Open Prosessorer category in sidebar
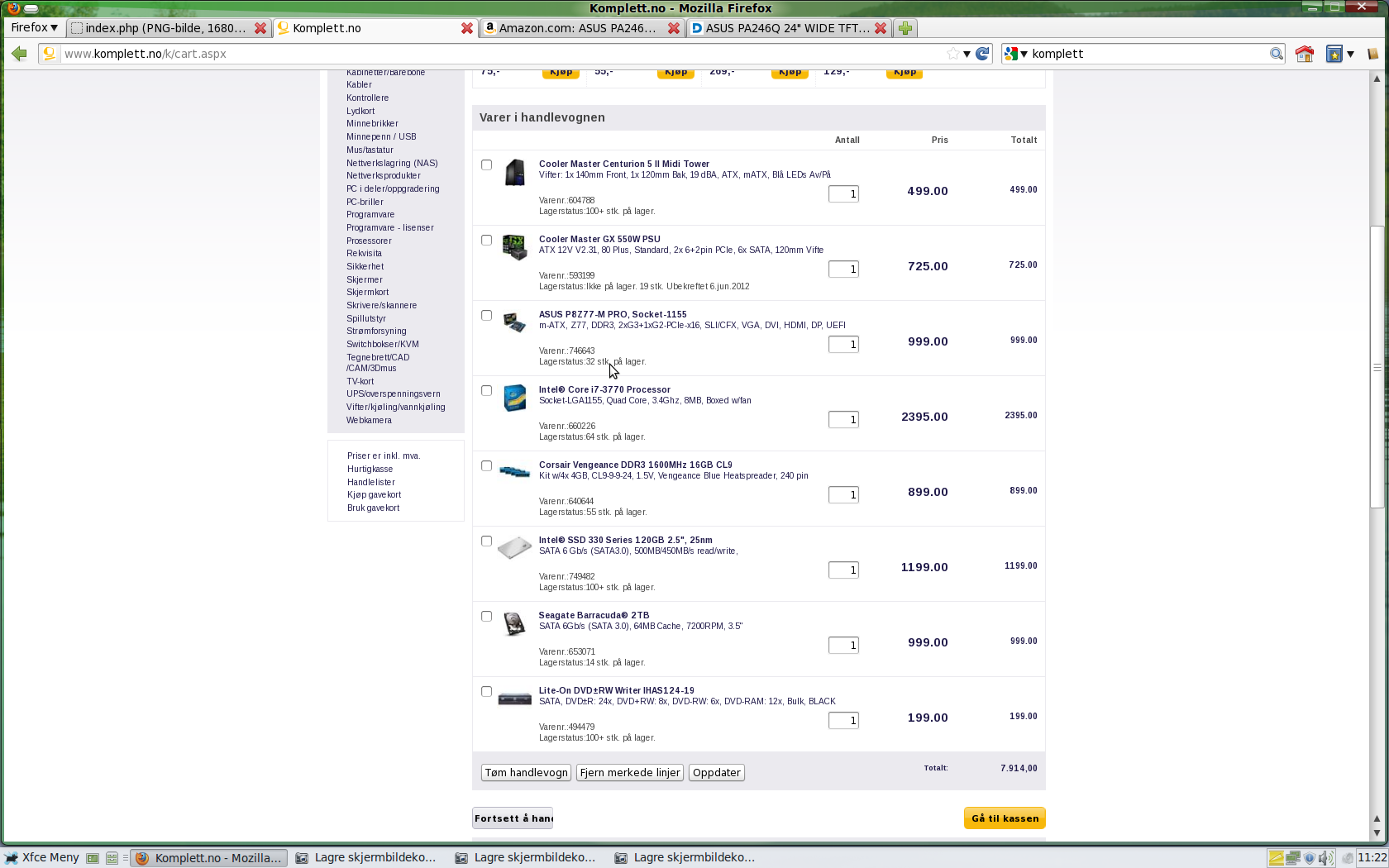 tap(369, 241)
